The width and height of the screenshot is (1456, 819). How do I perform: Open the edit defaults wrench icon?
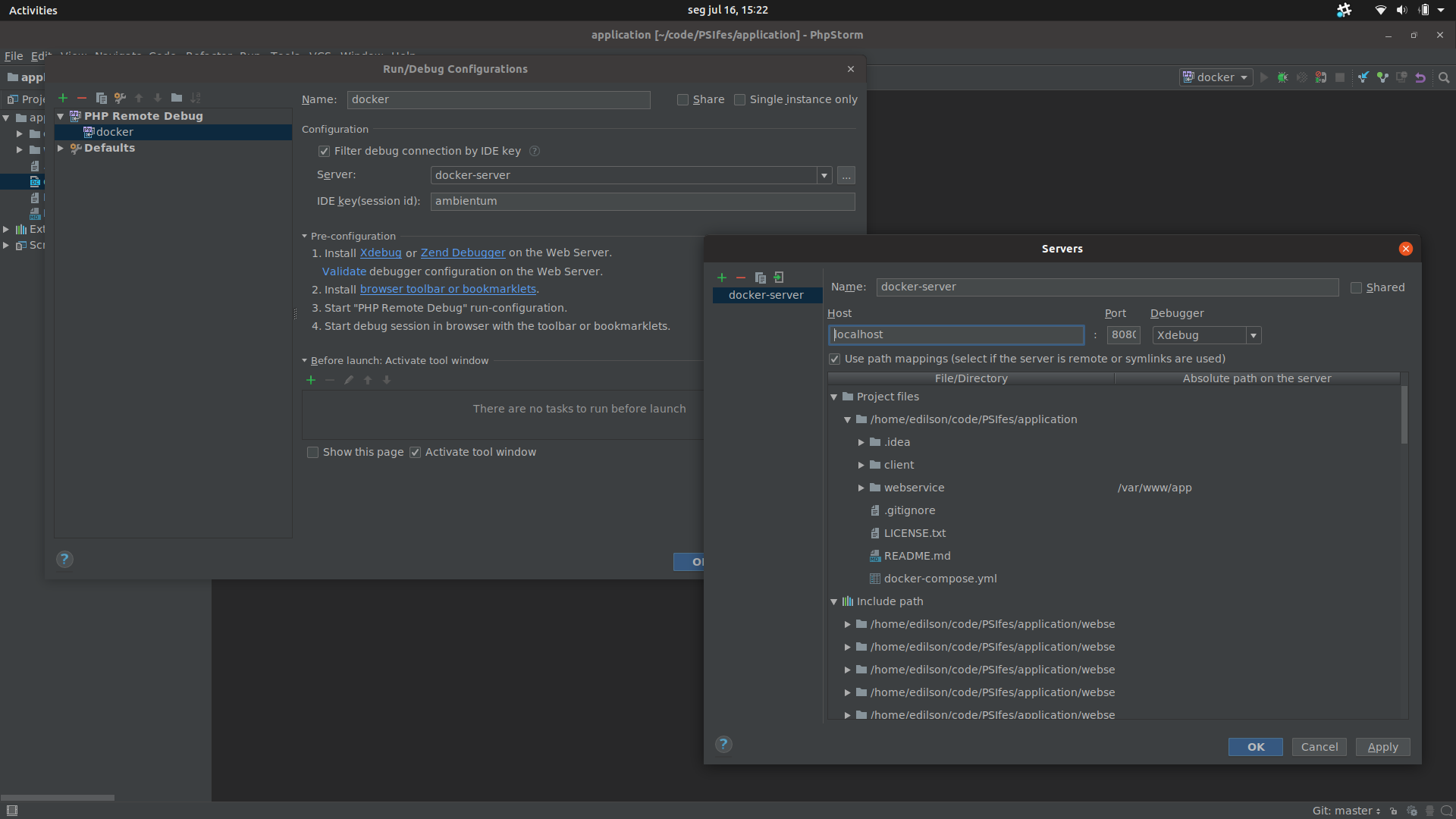coord(120,98)
